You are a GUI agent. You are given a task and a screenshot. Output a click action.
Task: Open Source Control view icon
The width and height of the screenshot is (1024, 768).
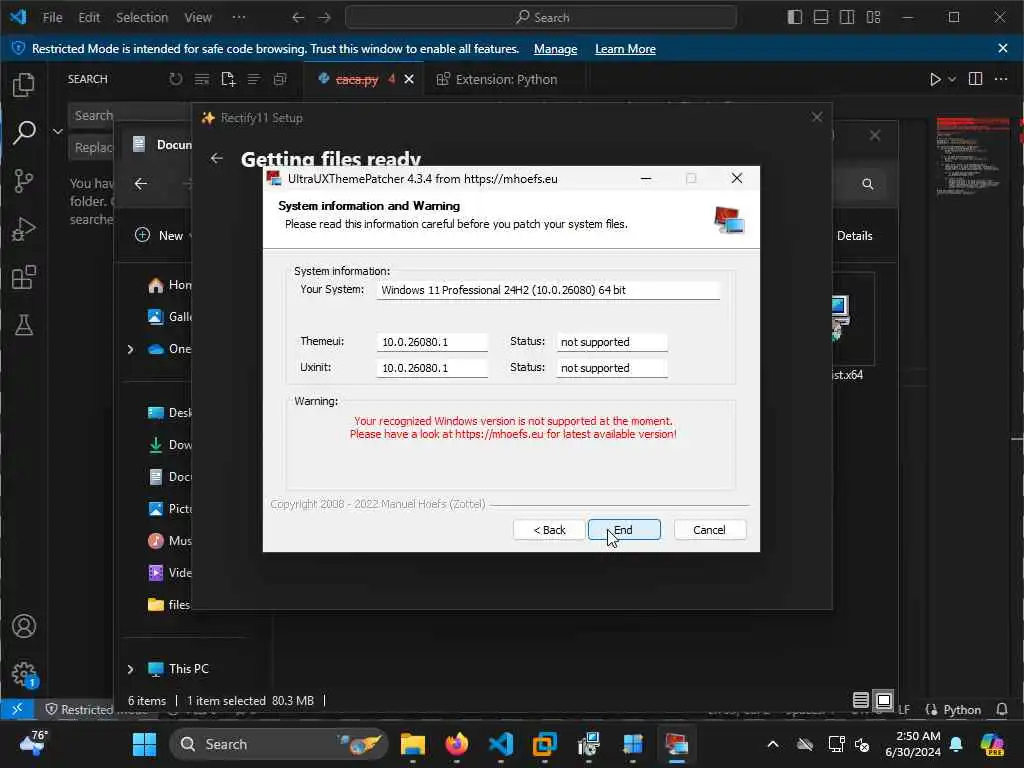[x=24, y=180]
